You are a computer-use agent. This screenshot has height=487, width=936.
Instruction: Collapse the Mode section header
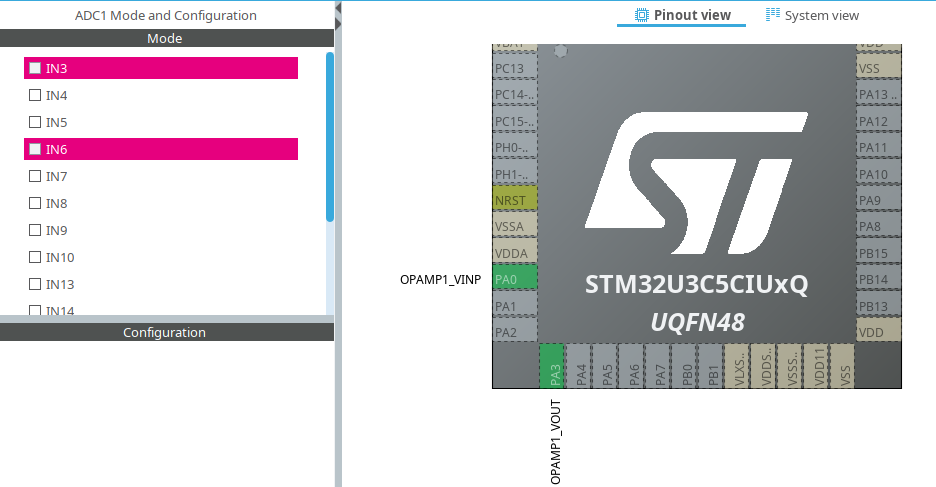point(167,38)
